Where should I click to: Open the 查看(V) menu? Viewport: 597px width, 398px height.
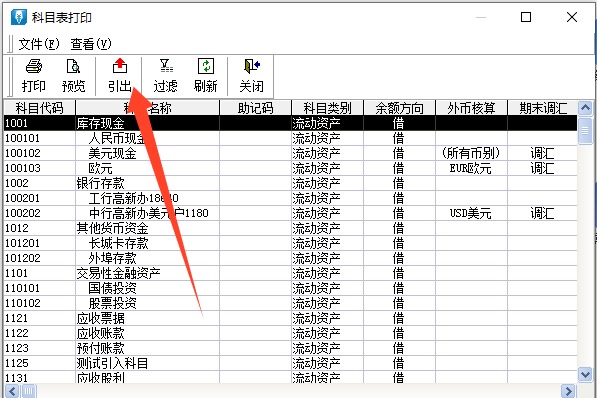point(91,44)
